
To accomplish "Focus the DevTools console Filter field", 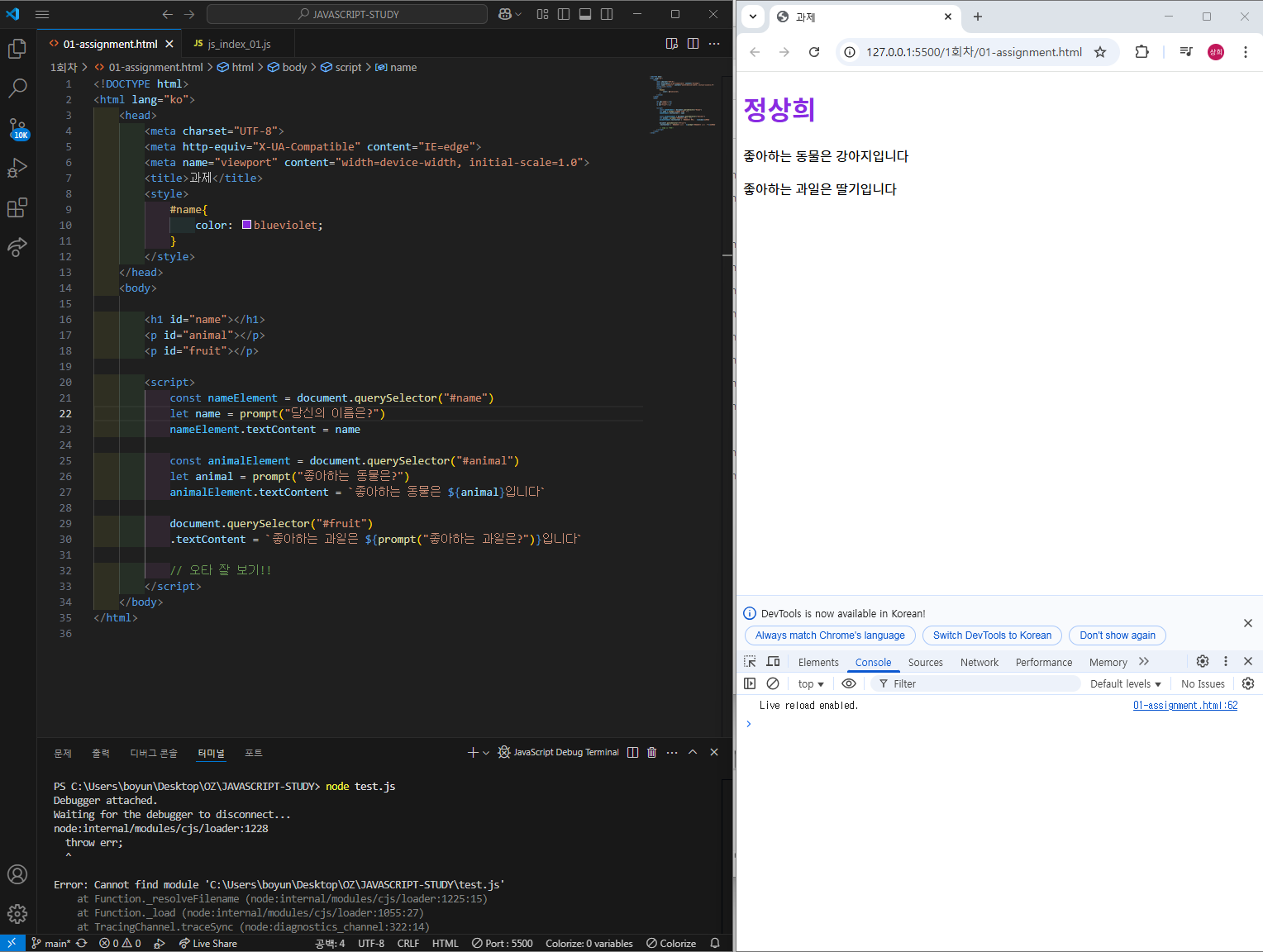I will point(975,683).
